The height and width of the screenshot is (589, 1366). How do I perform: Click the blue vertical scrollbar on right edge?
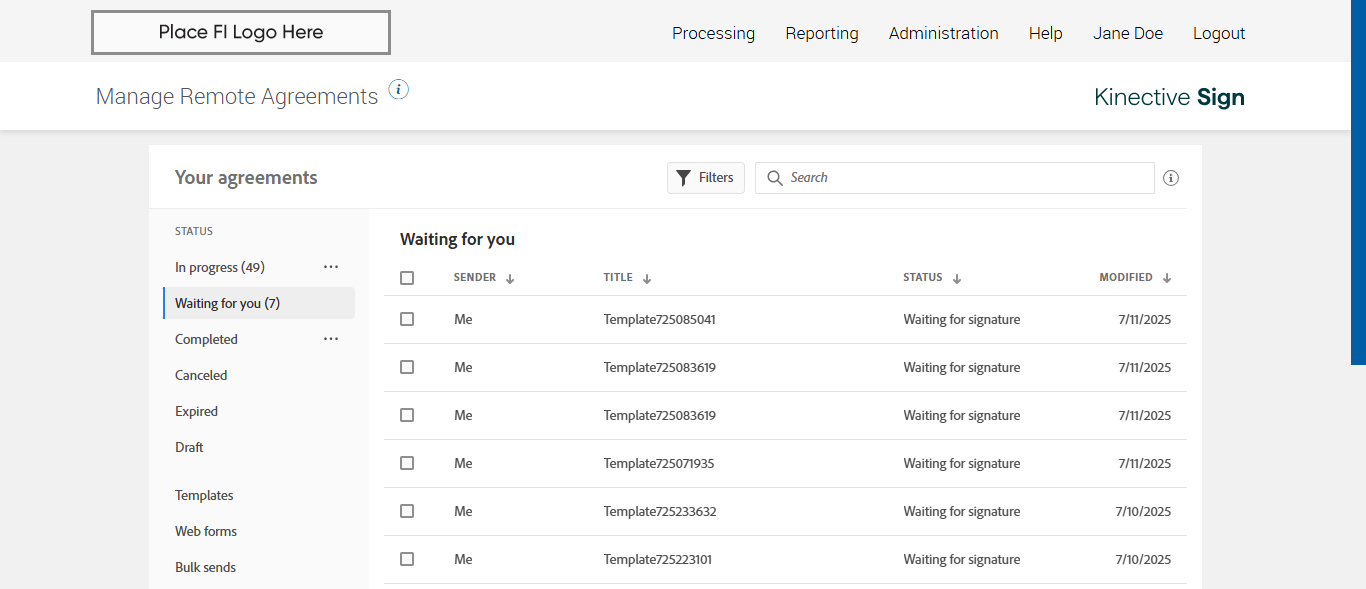point(1359,182)
